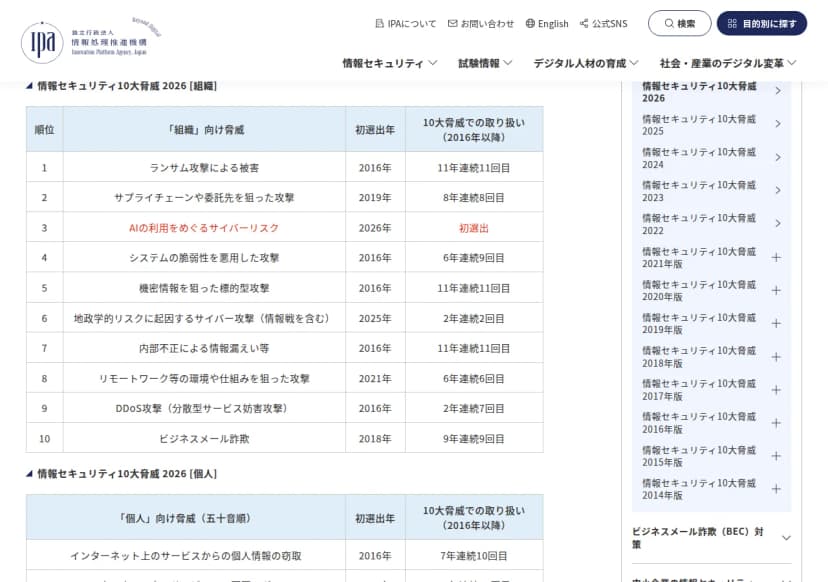Select cell インターネット上のサービスからの個人情報の窃取
This screenshot has height=582, width=828.
(x=186, y=556)
